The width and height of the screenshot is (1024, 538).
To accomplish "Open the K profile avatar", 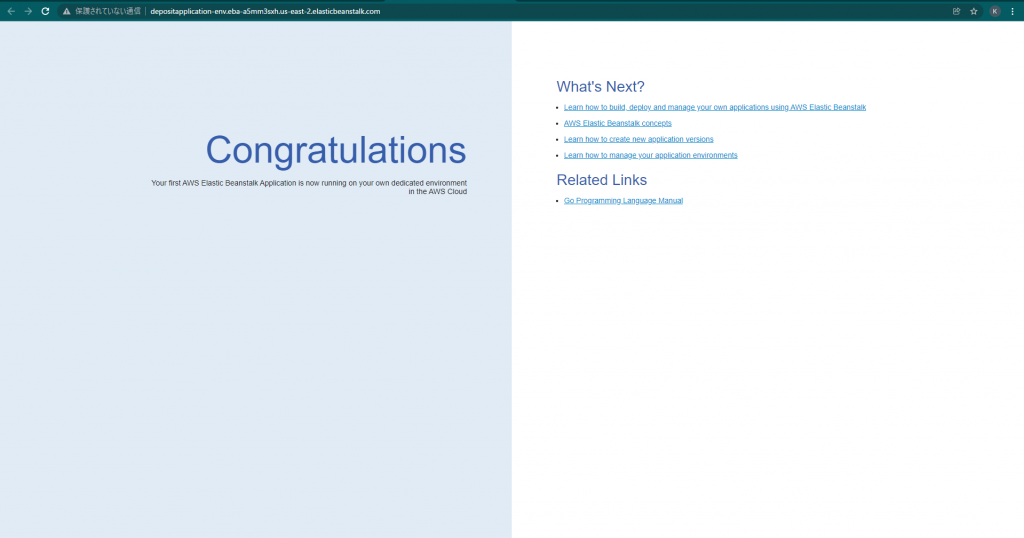I will pos(995,11).
